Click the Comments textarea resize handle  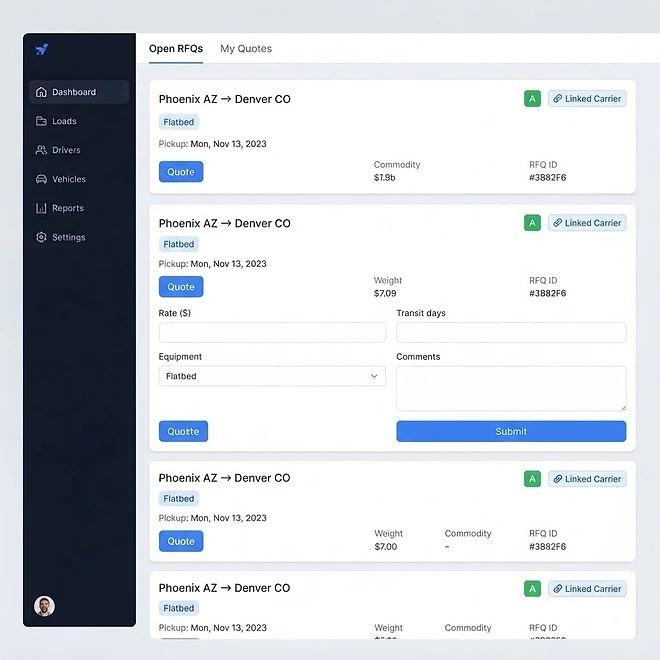click(x=623, y=407)
